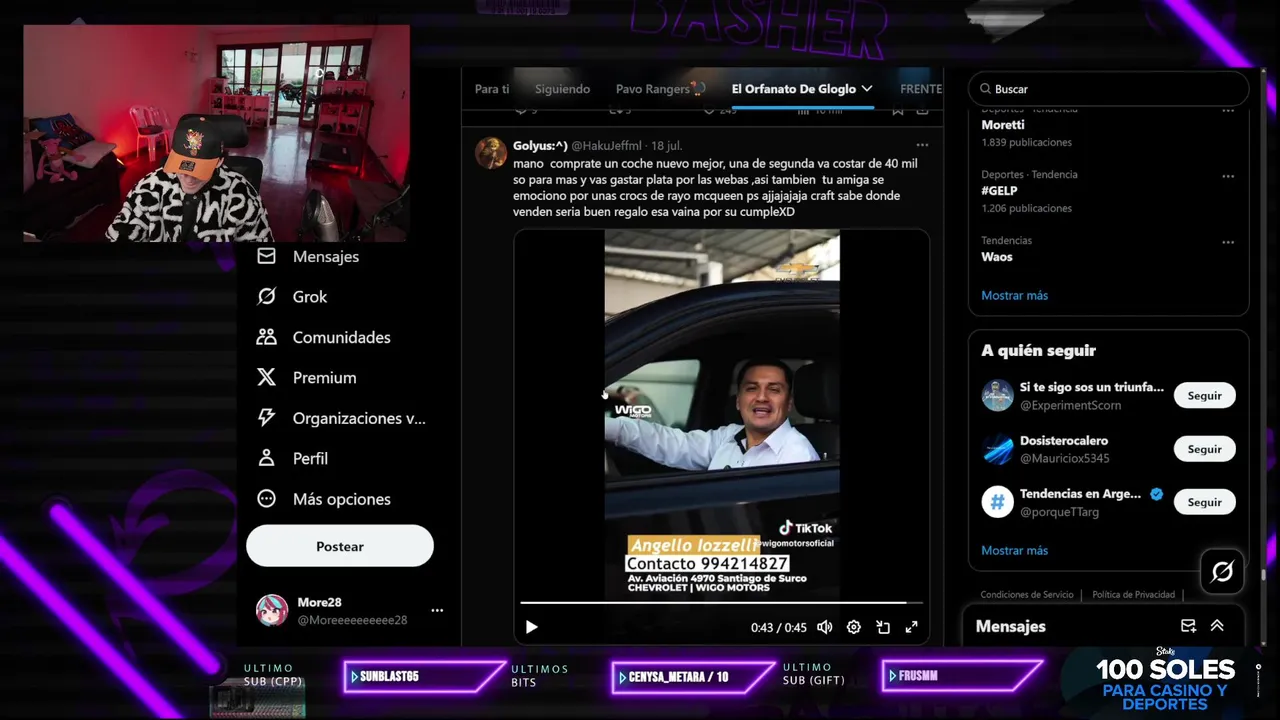This screenshot has width=1280, height=720.
Task: Click Mostrar más under trends
Action: (x=1014, y=295)
